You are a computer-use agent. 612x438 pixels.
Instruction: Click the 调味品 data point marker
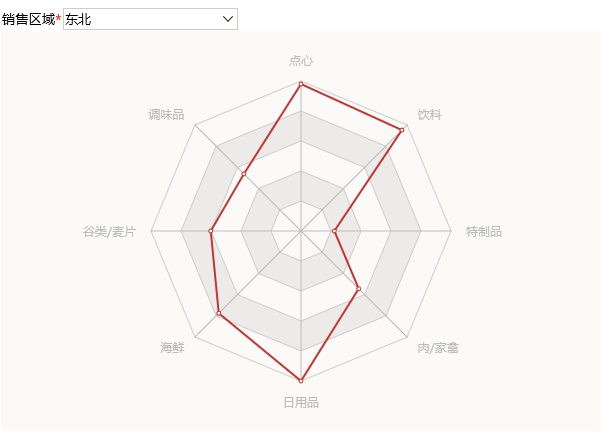point(244,174)
